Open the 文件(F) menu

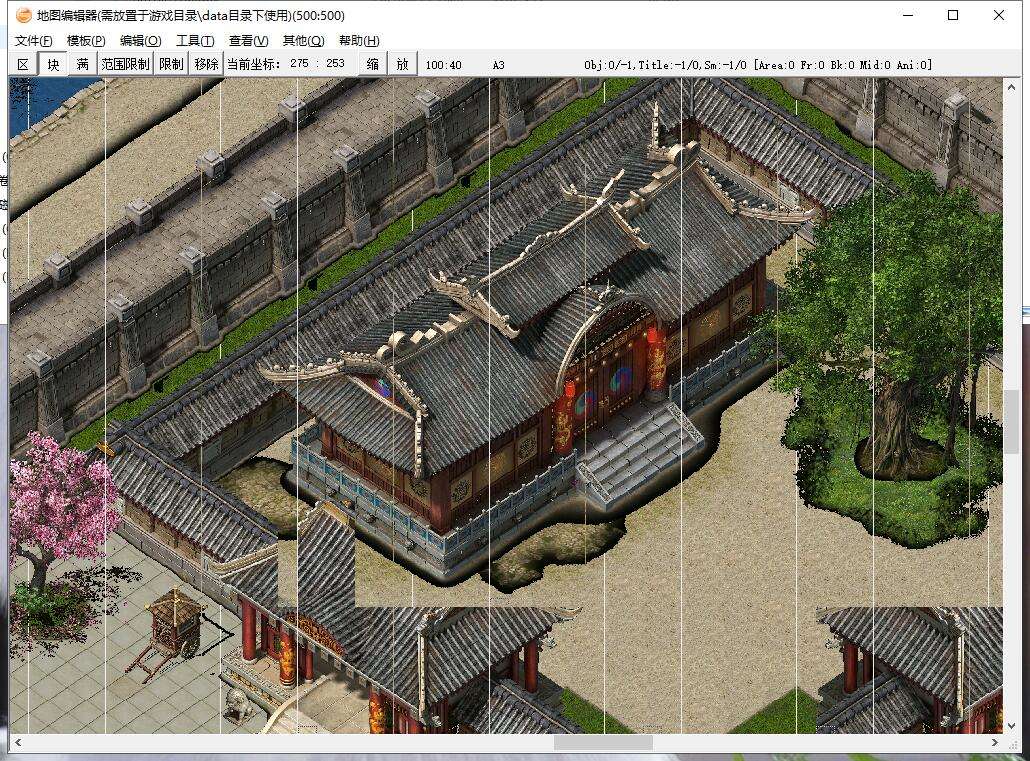click(x=34, y=41)
